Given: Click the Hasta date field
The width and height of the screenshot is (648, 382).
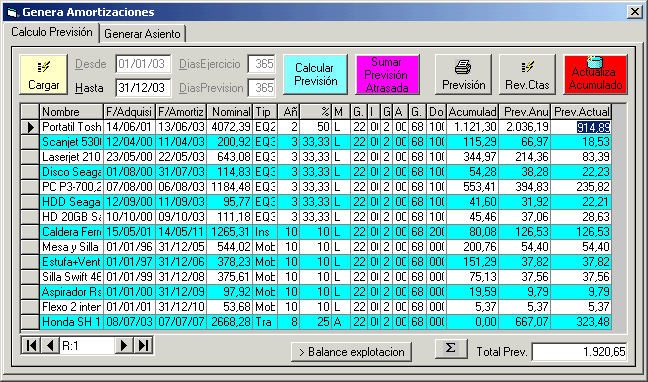Looking at the screenshot, I should [143, 88].
